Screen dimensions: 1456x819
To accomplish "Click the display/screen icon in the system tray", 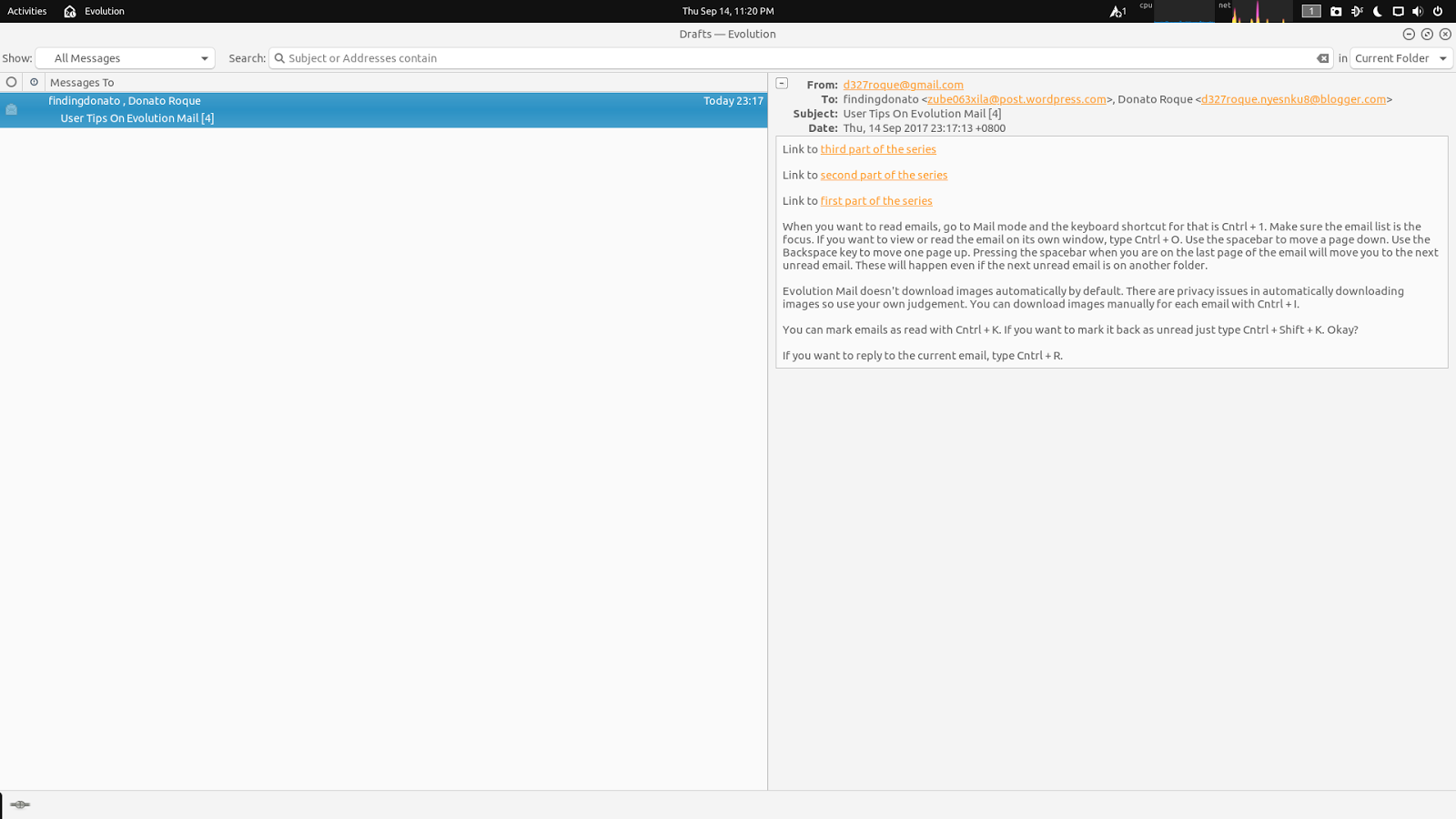I will tap(1398, 11).
